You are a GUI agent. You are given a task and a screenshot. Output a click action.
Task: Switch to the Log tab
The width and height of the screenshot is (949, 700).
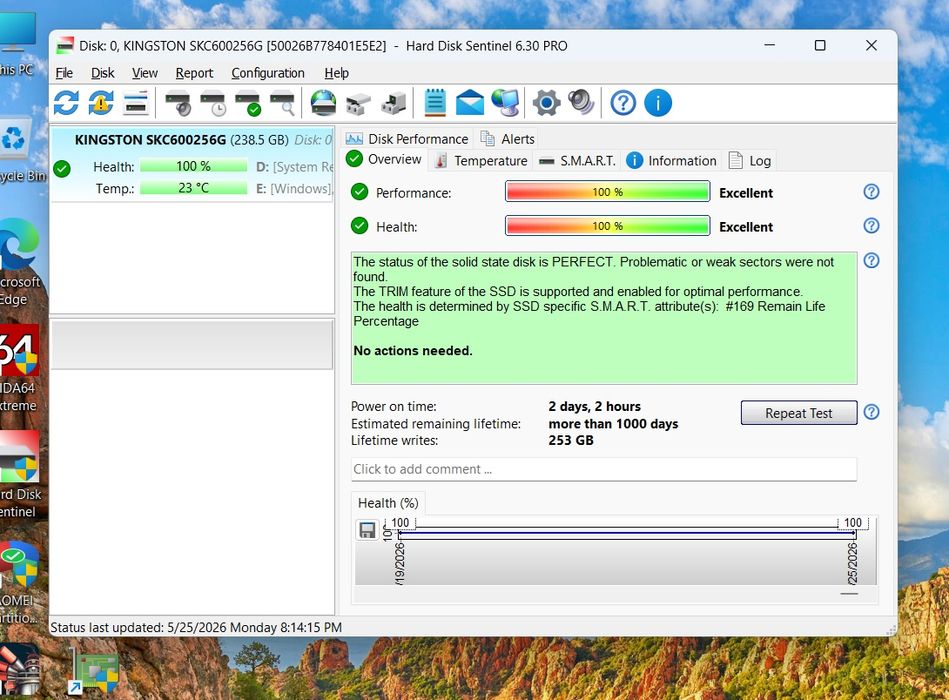coord(750,161)
